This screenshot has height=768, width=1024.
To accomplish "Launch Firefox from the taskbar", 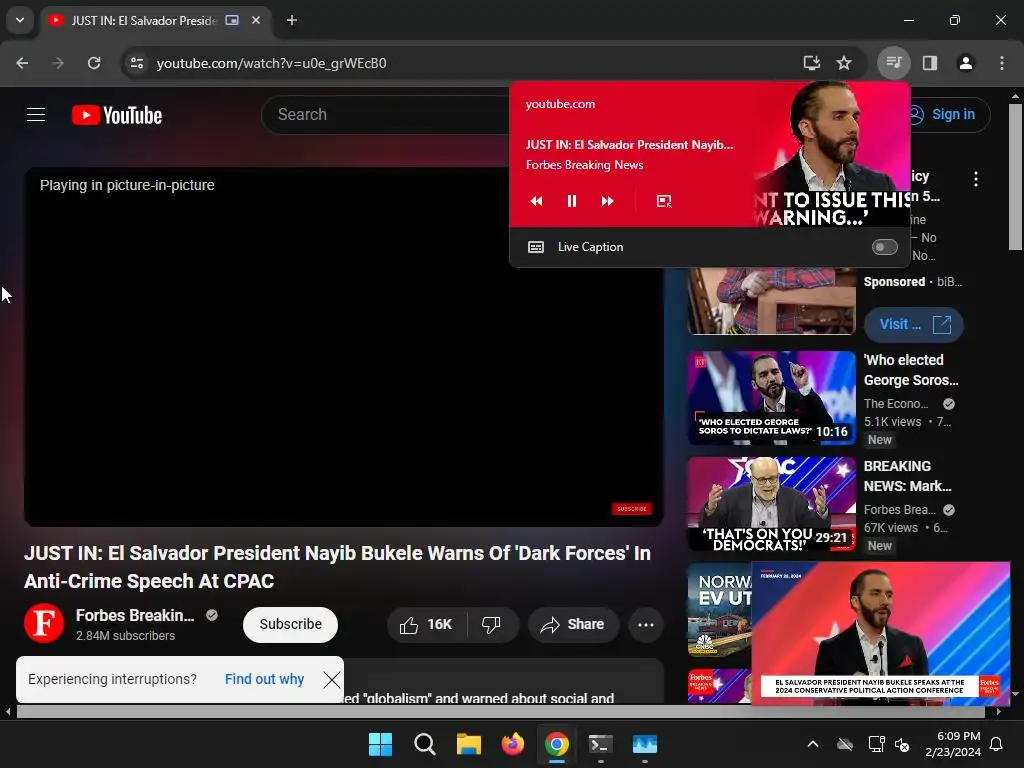I will point(513,744).
